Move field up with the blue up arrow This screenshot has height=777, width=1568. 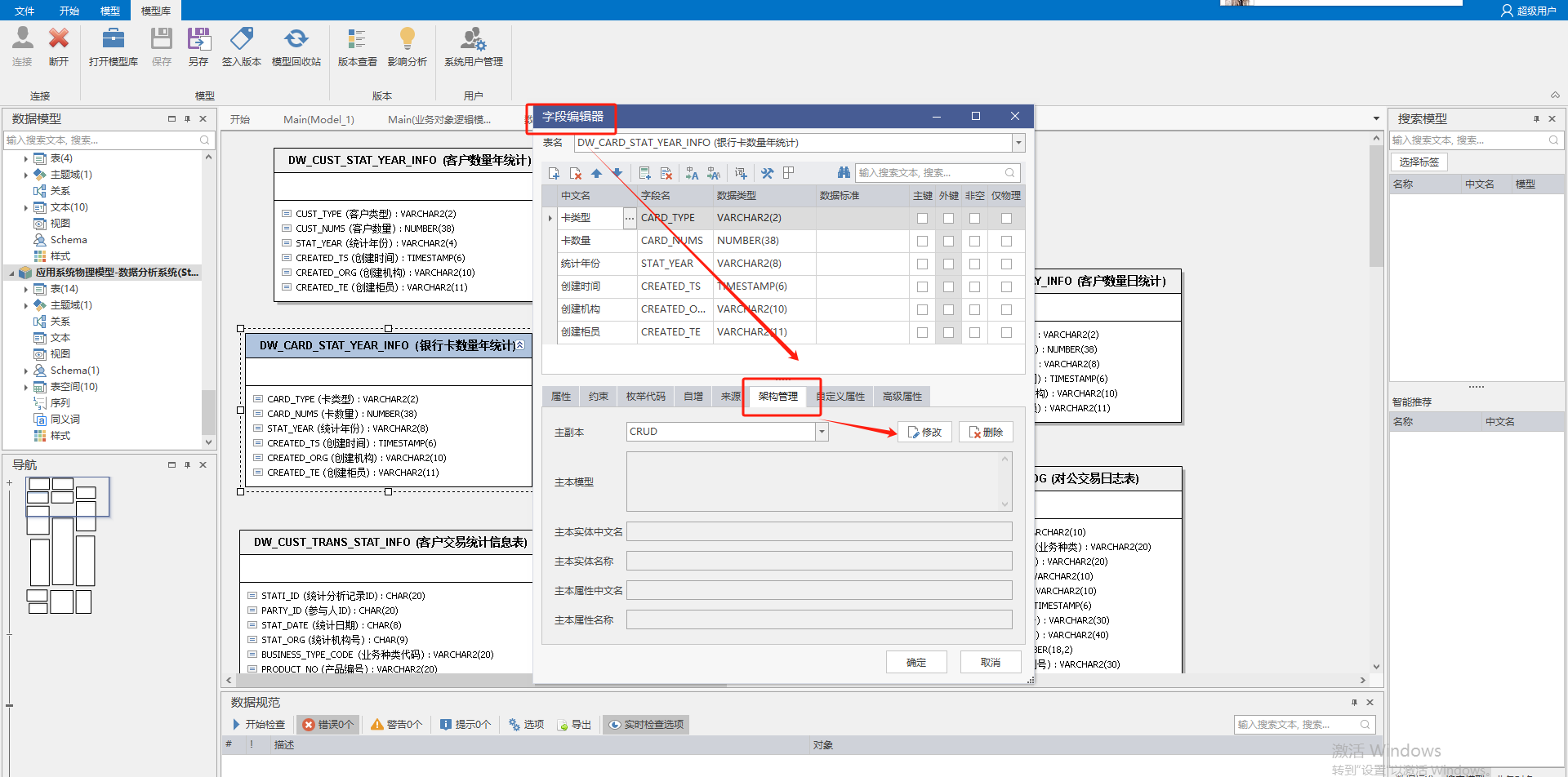(x=597, y=173)
